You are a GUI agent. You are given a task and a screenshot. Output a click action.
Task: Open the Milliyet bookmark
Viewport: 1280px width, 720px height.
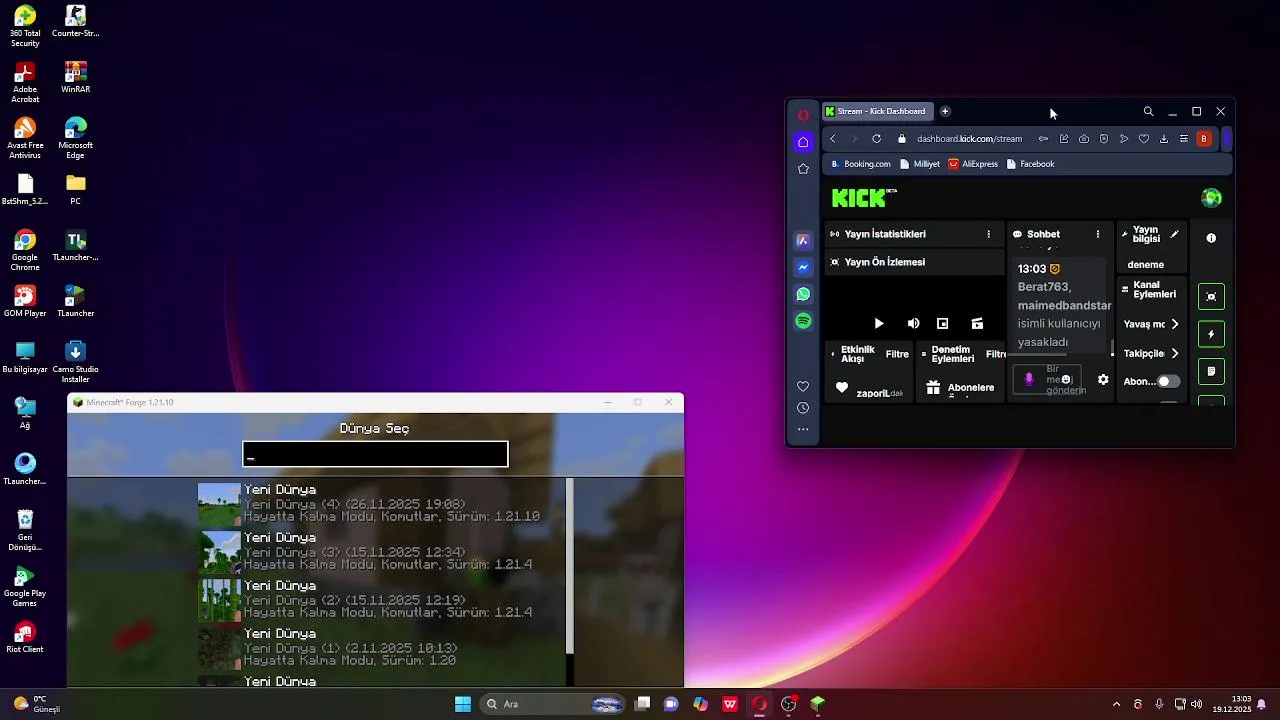click(920, 164)
